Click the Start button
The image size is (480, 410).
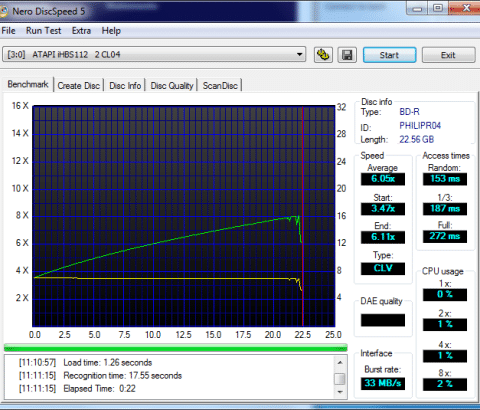[389, 55]
